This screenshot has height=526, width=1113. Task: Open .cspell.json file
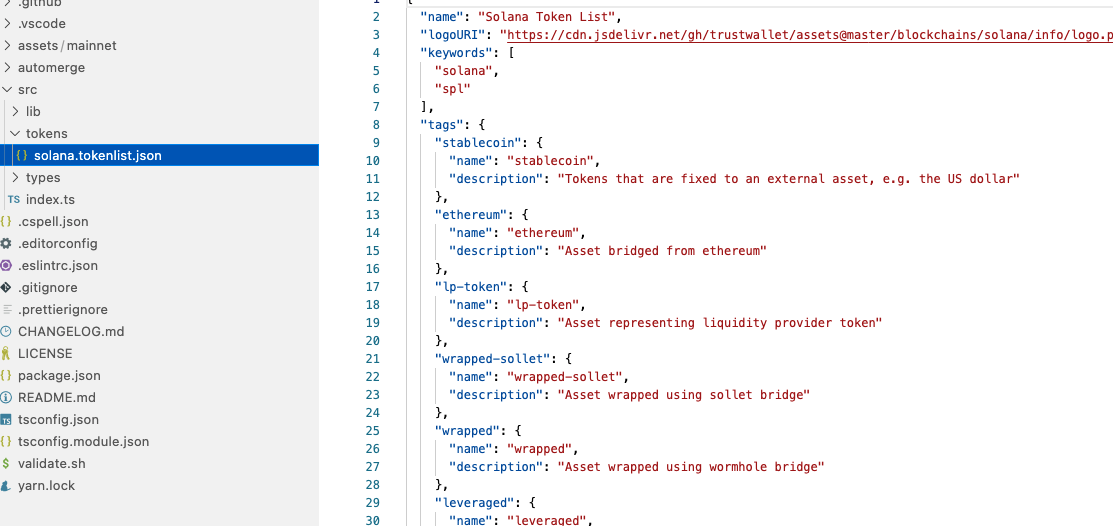(x=53, y=221)
